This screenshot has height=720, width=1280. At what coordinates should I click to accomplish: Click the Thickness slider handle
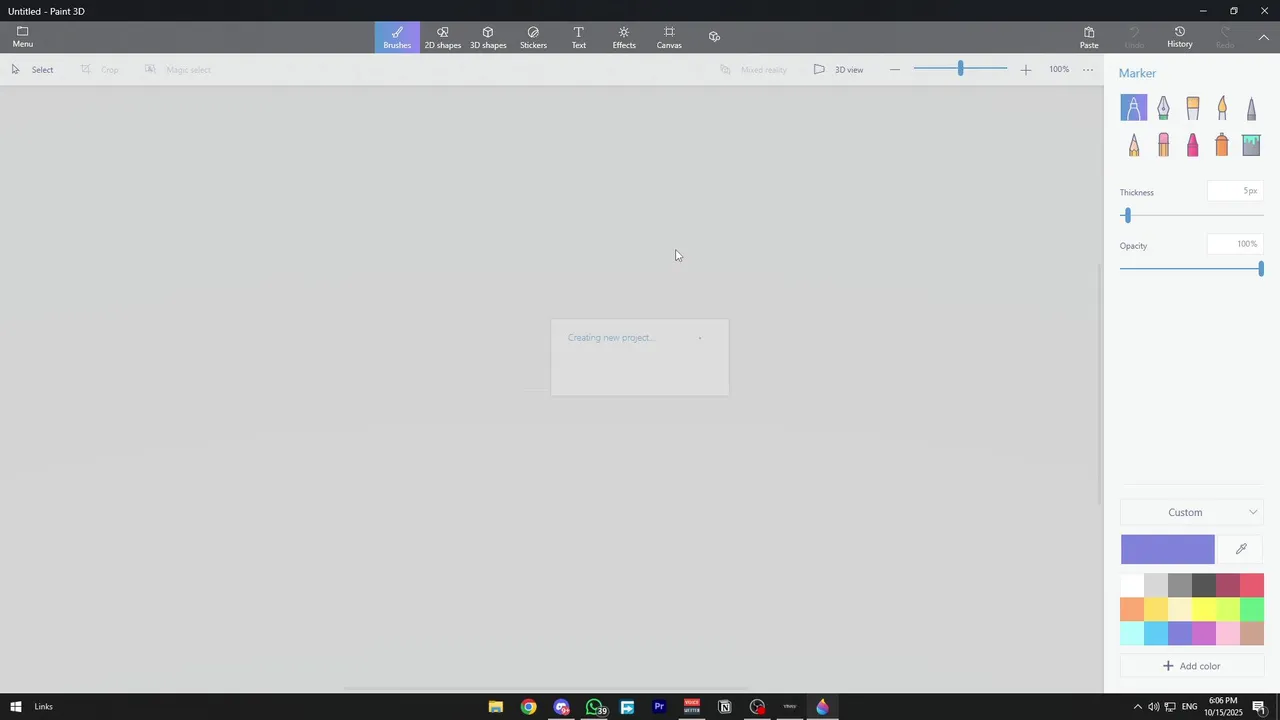[1128, 216]
